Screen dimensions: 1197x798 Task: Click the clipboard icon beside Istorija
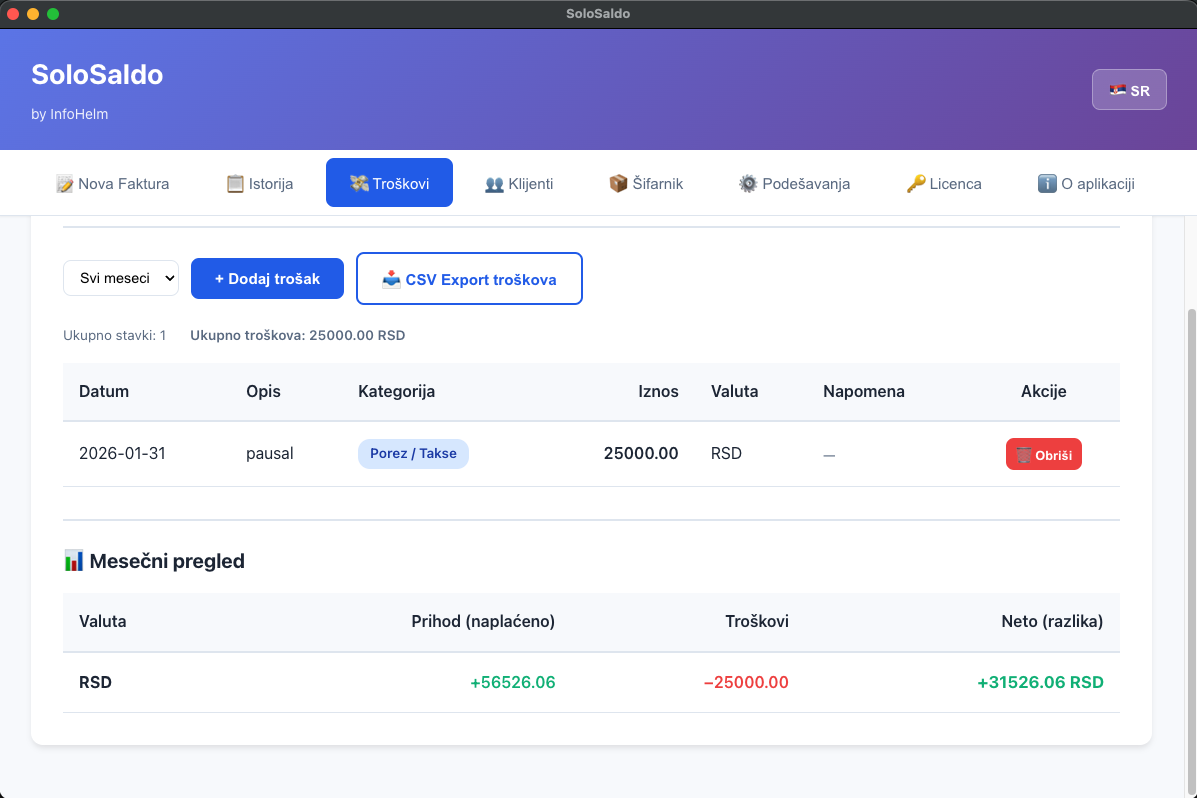(235, 184)
